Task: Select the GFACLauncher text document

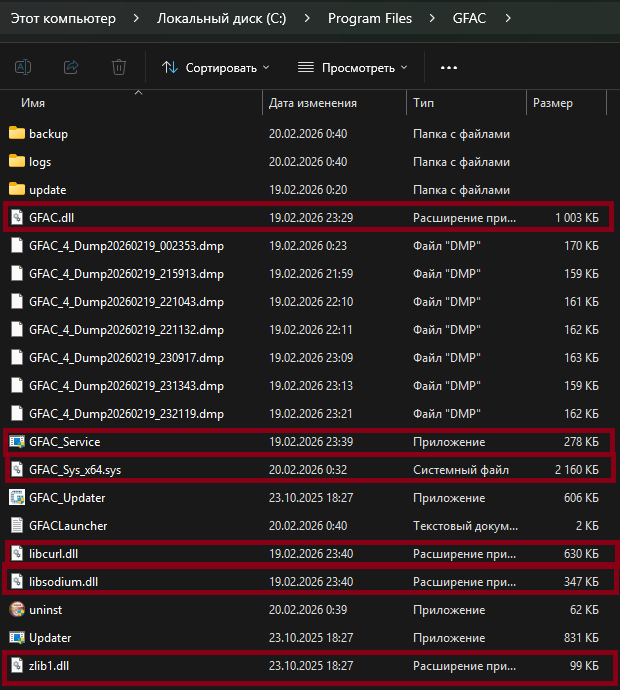Action: point(68,525)
